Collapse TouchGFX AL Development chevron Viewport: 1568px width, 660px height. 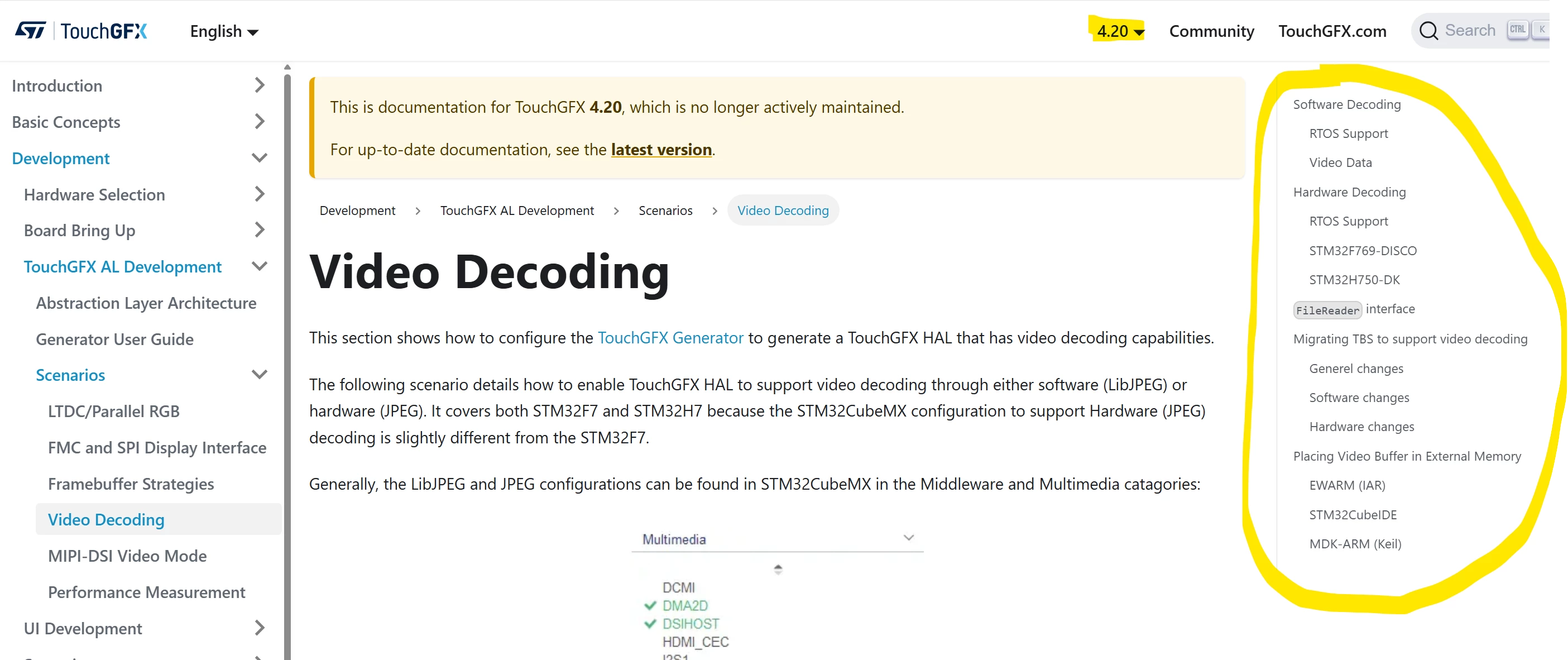[x=260, y=267]
